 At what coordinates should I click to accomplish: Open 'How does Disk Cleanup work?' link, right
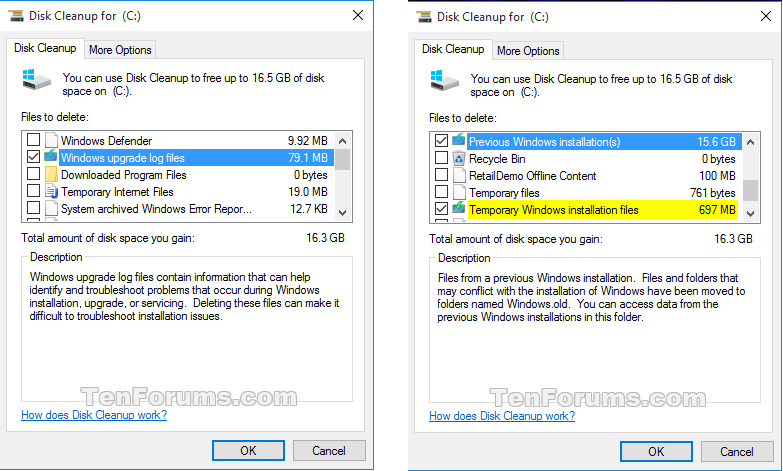pyautogui.click(x=502, y=416)
